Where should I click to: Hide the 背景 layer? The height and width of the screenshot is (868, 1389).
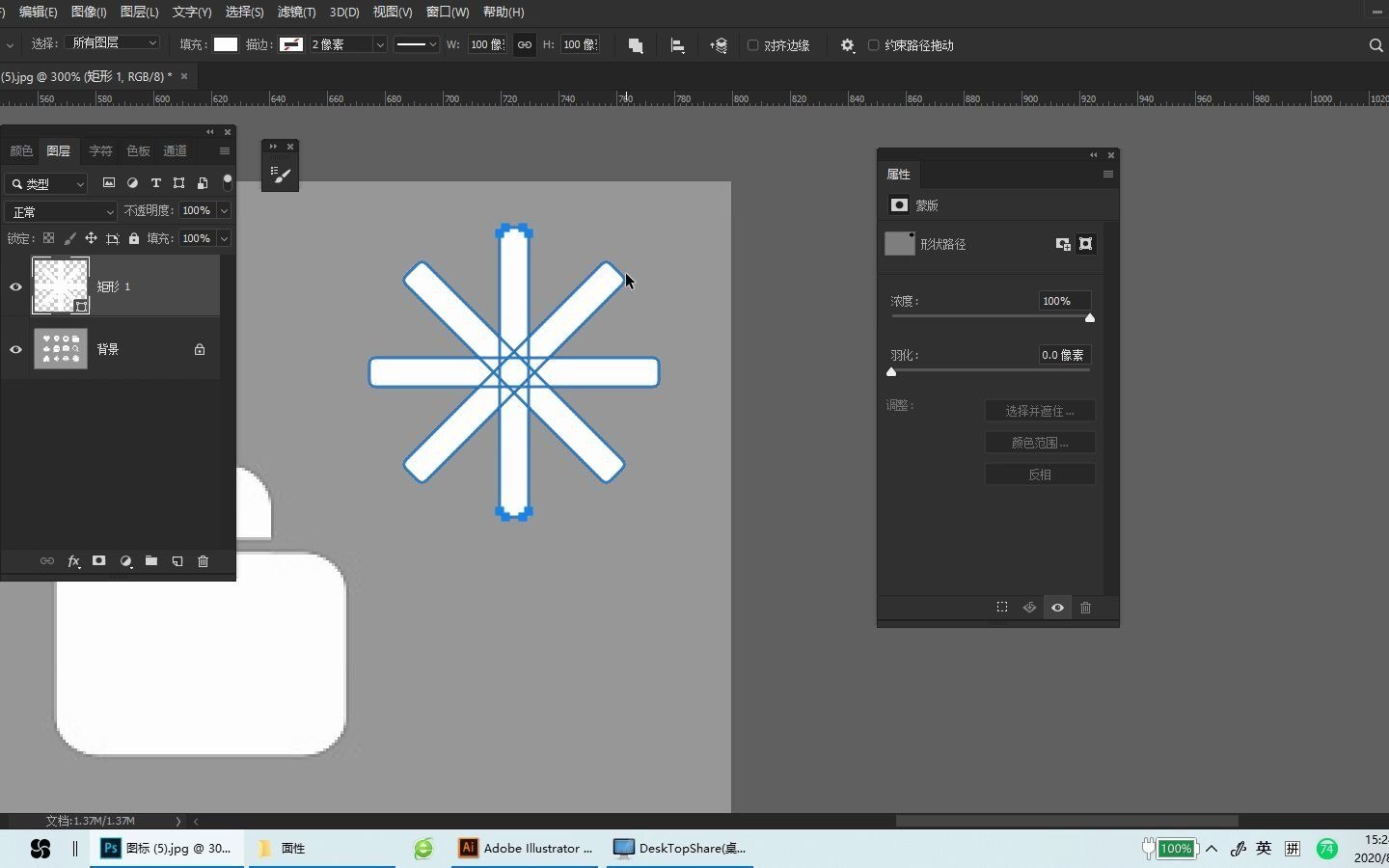[15, 349]
